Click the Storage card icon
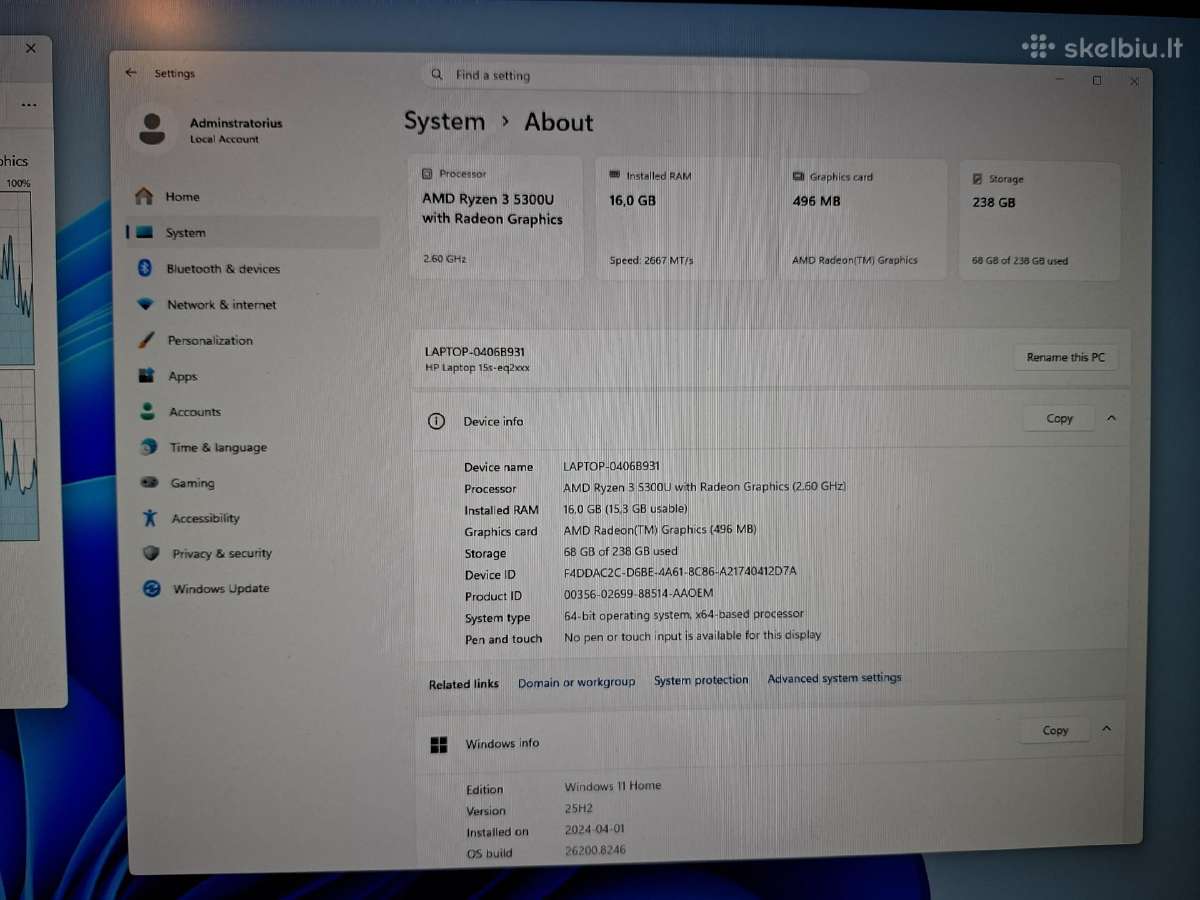1200x900 pixels. coord(978,179)
